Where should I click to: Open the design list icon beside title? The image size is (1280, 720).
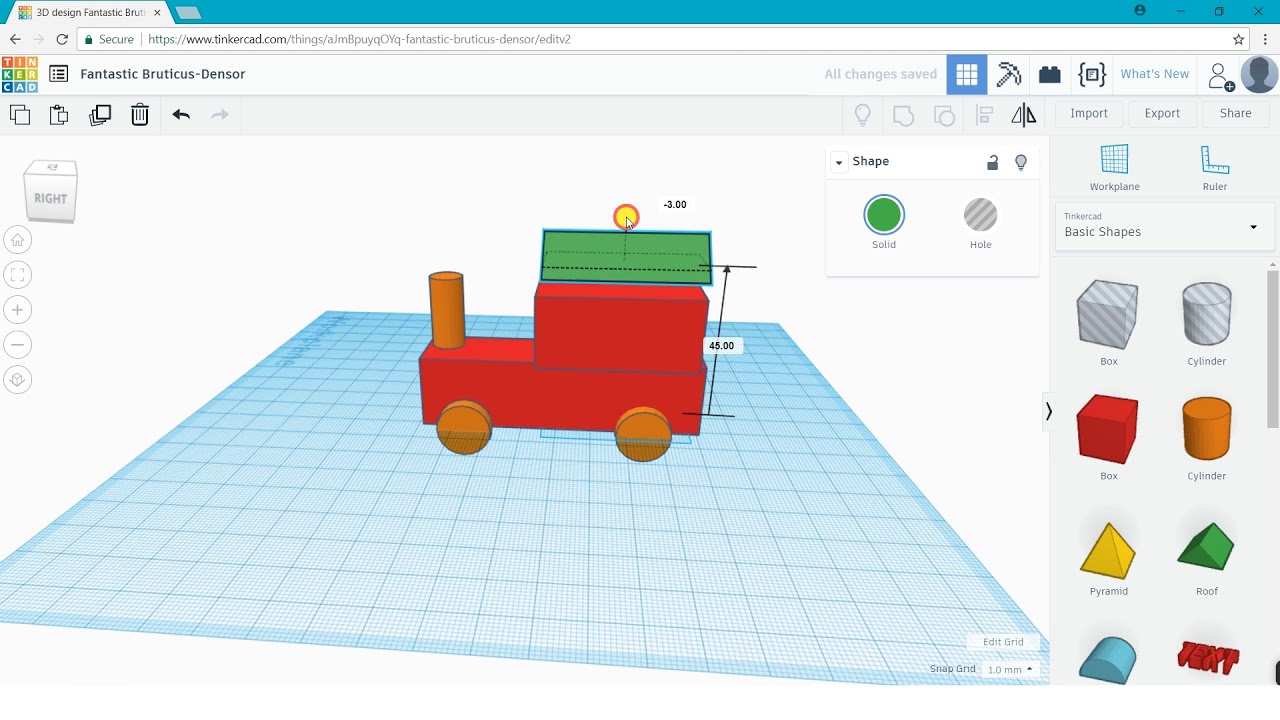[x=59, y=74]
